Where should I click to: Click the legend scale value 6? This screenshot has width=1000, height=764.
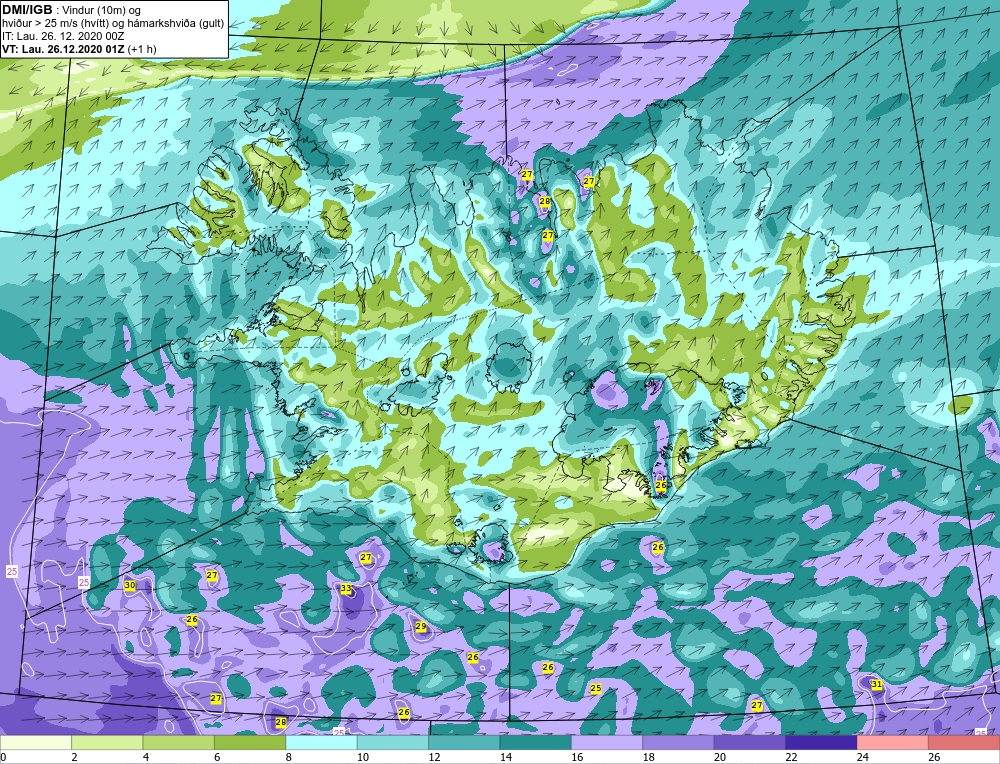[x=217, y=757]
